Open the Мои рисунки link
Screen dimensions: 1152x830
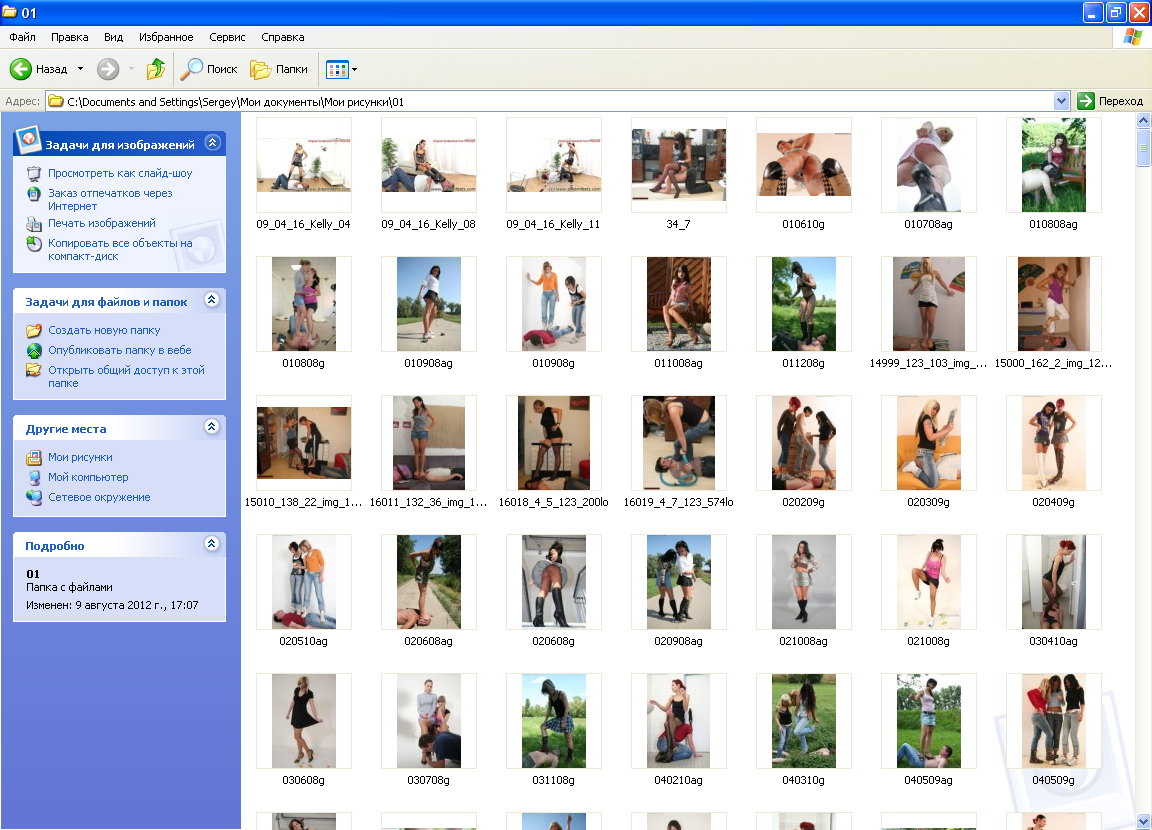pos(80,457)
